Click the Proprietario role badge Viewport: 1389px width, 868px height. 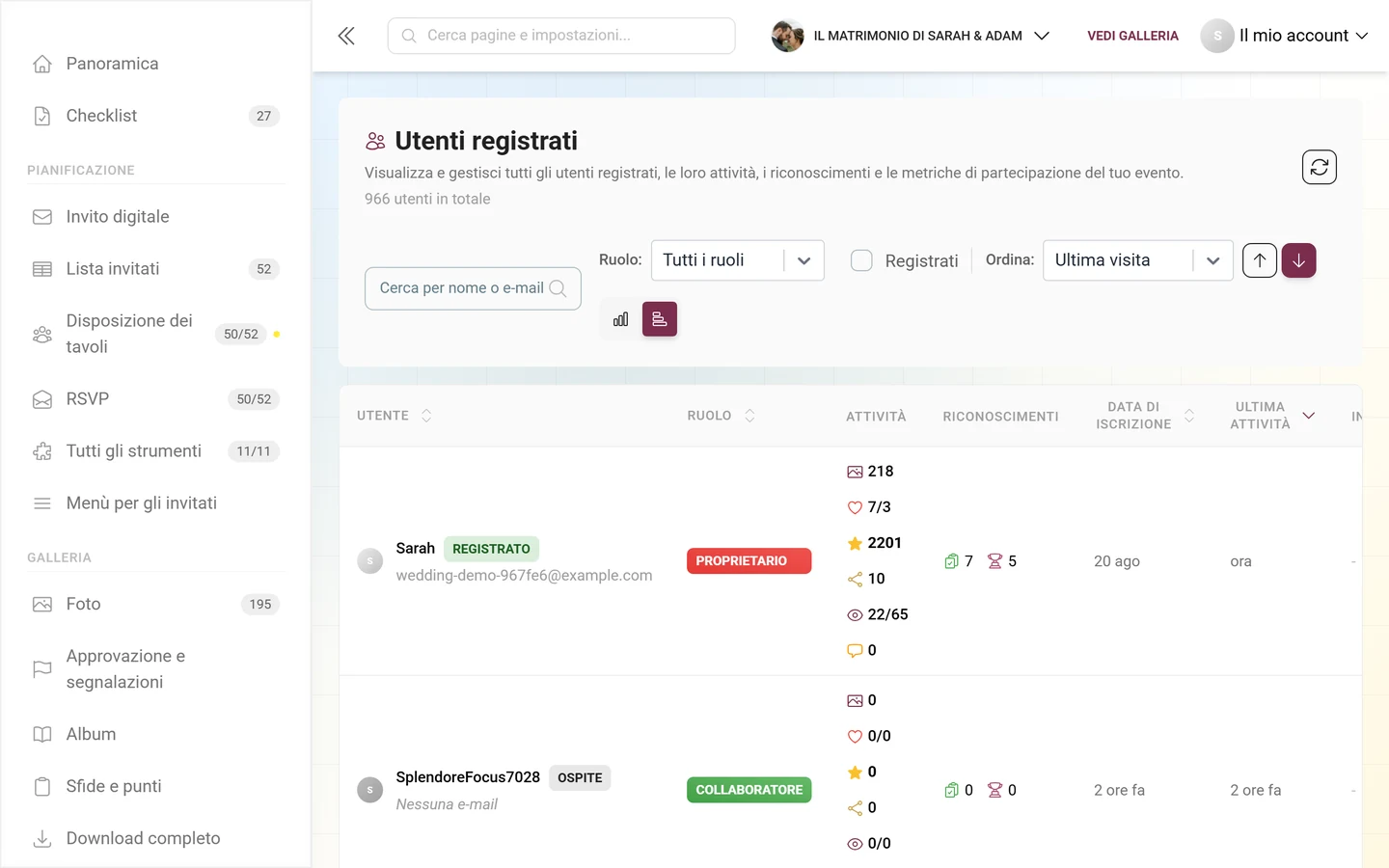(749, 561)
